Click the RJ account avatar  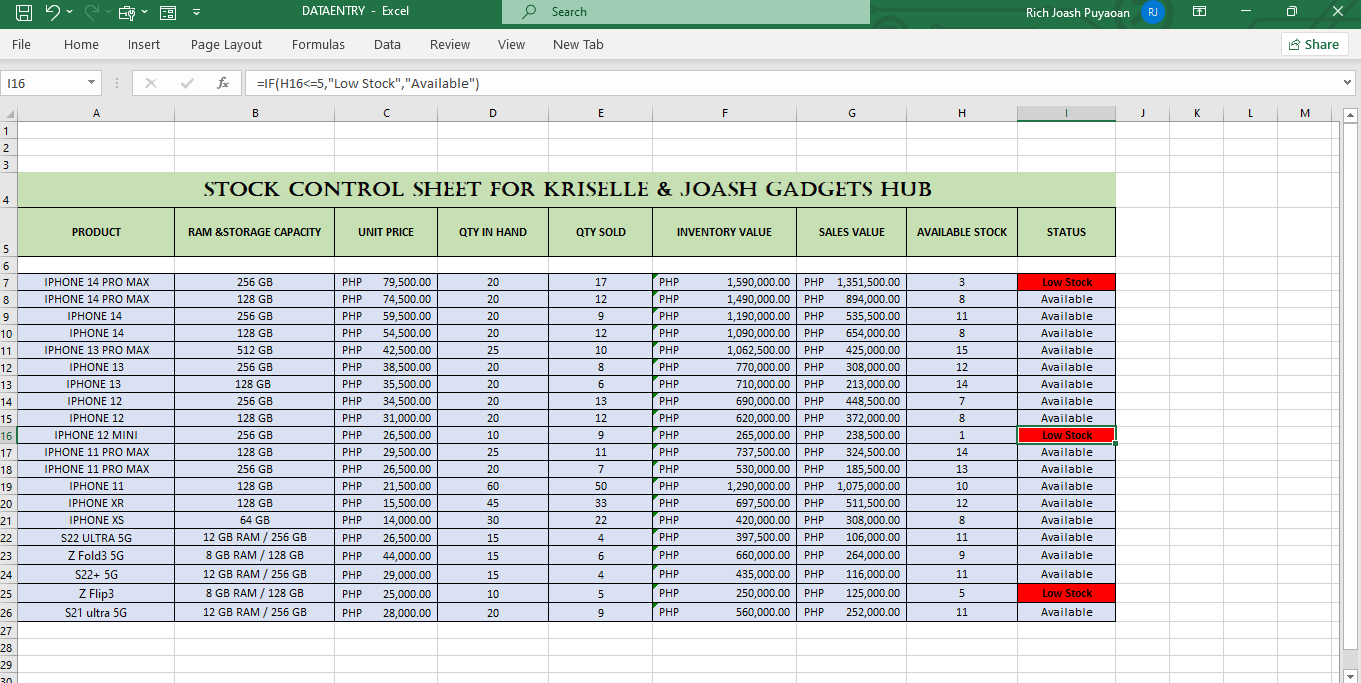pos(1153,12)
